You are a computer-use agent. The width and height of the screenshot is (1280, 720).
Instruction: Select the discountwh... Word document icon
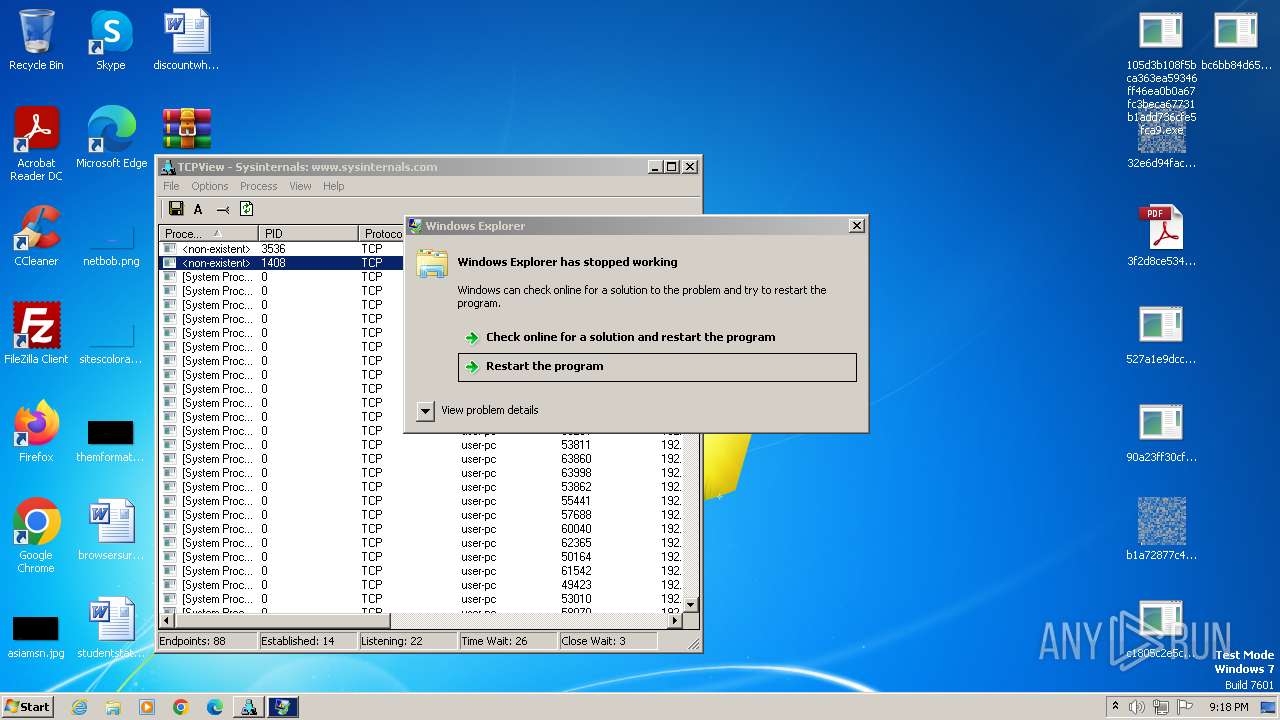(x=186, y=40)
